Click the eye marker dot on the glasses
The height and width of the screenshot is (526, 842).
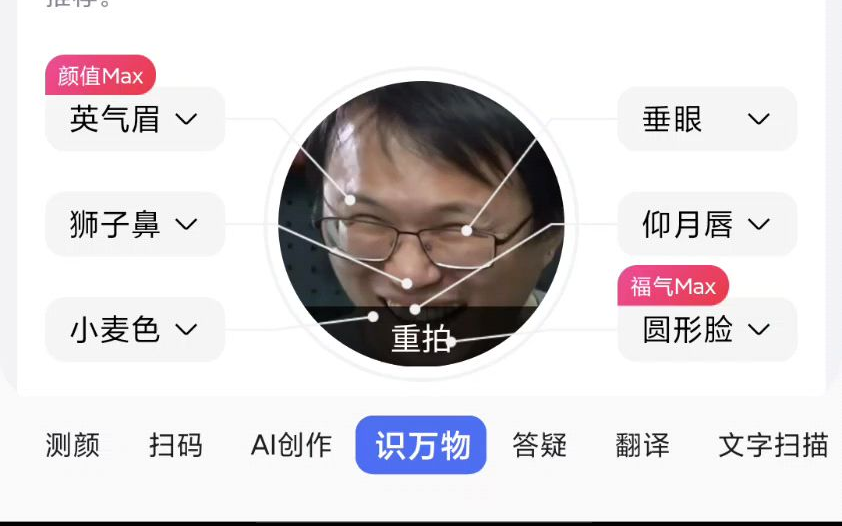(x=467, y=231)
